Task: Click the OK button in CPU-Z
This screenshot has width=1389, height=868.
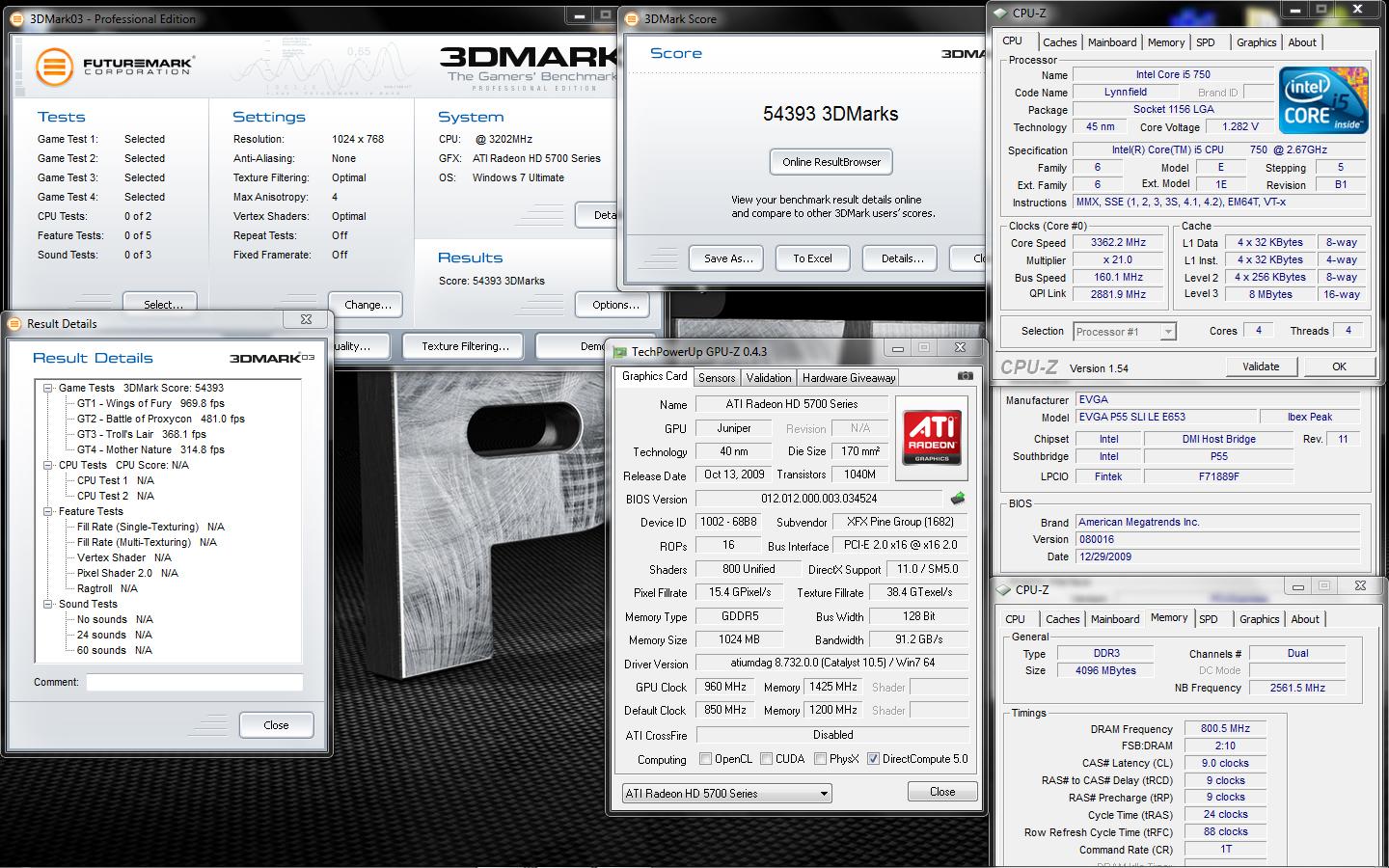Action: click(x=1339, y=366)
